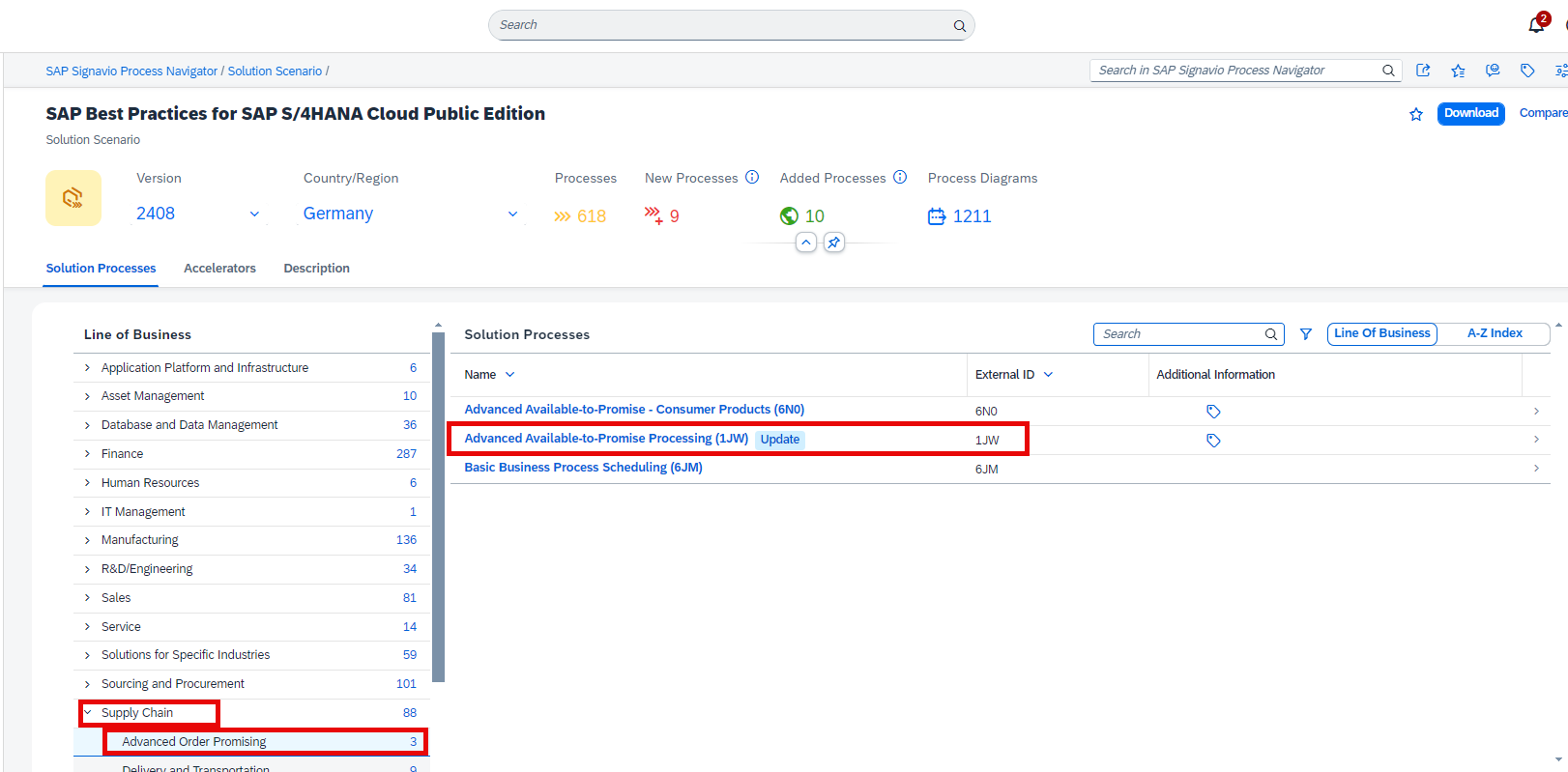The height and width of the screenshot is (772, 1568).
Task: Click the Compare link
Action: 1543,113
